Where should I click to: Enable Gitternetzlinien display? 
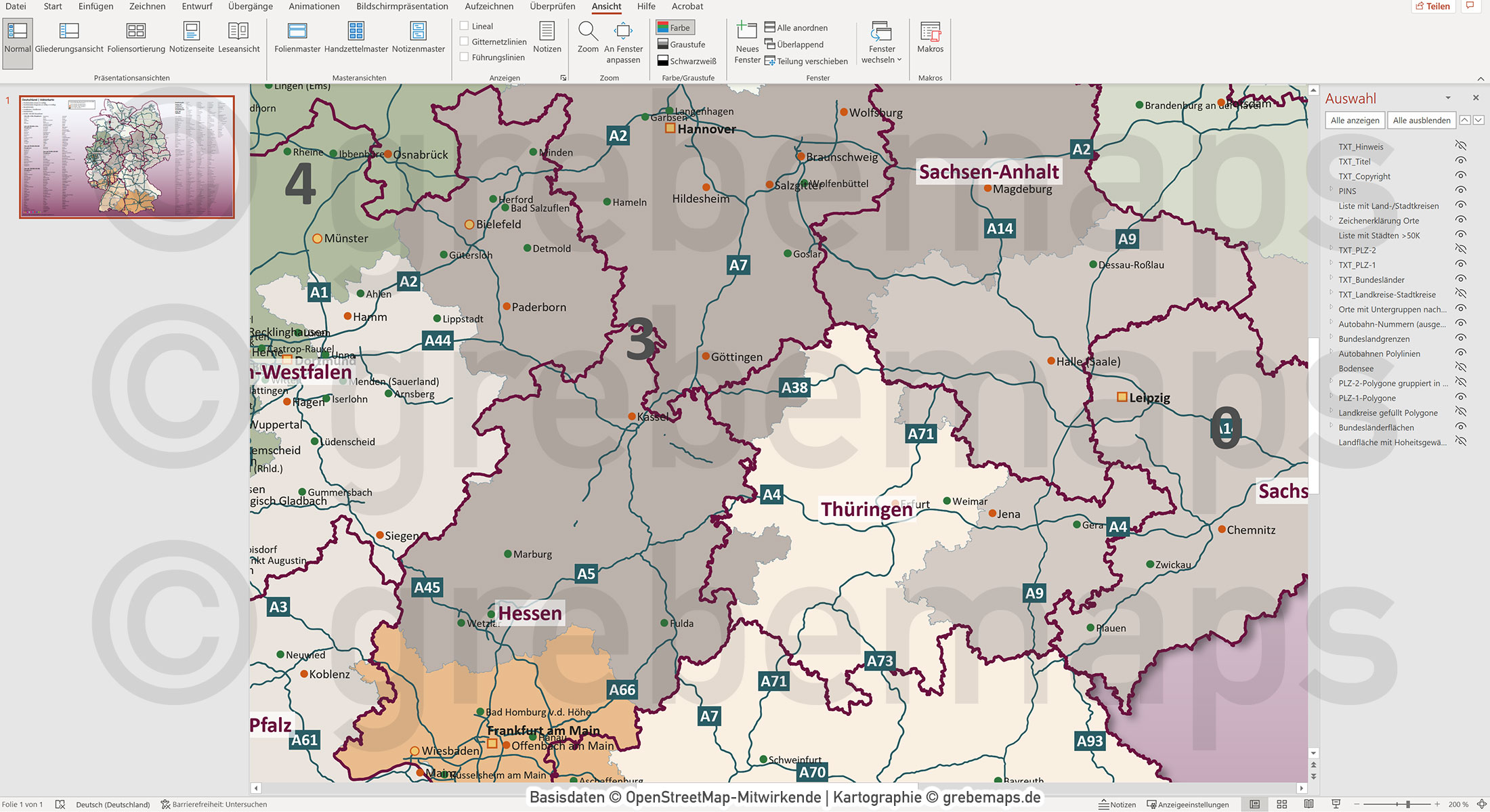[x=465, y=41]
